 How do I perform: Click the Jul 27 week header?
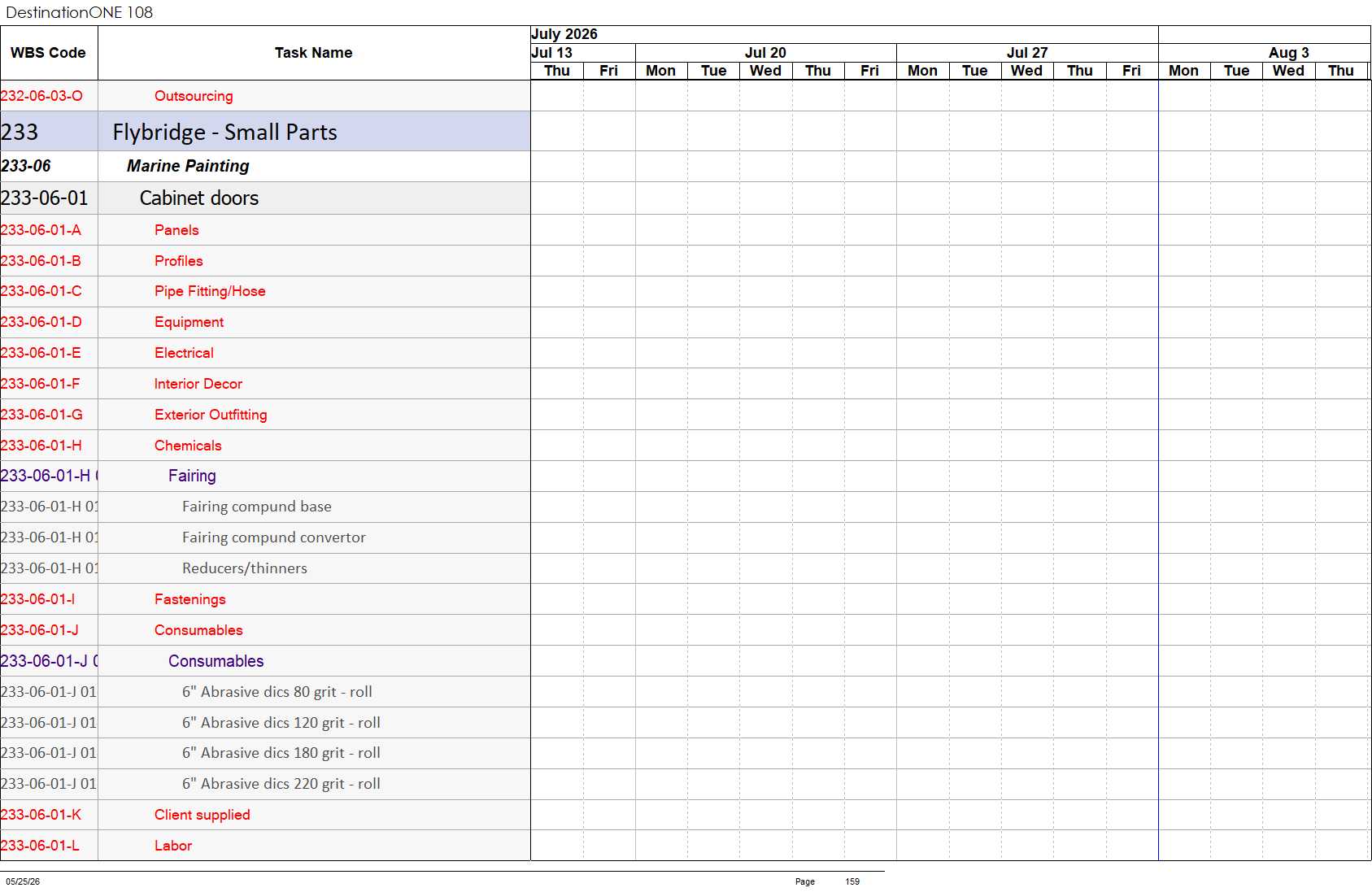click(x=1027, y=53)
